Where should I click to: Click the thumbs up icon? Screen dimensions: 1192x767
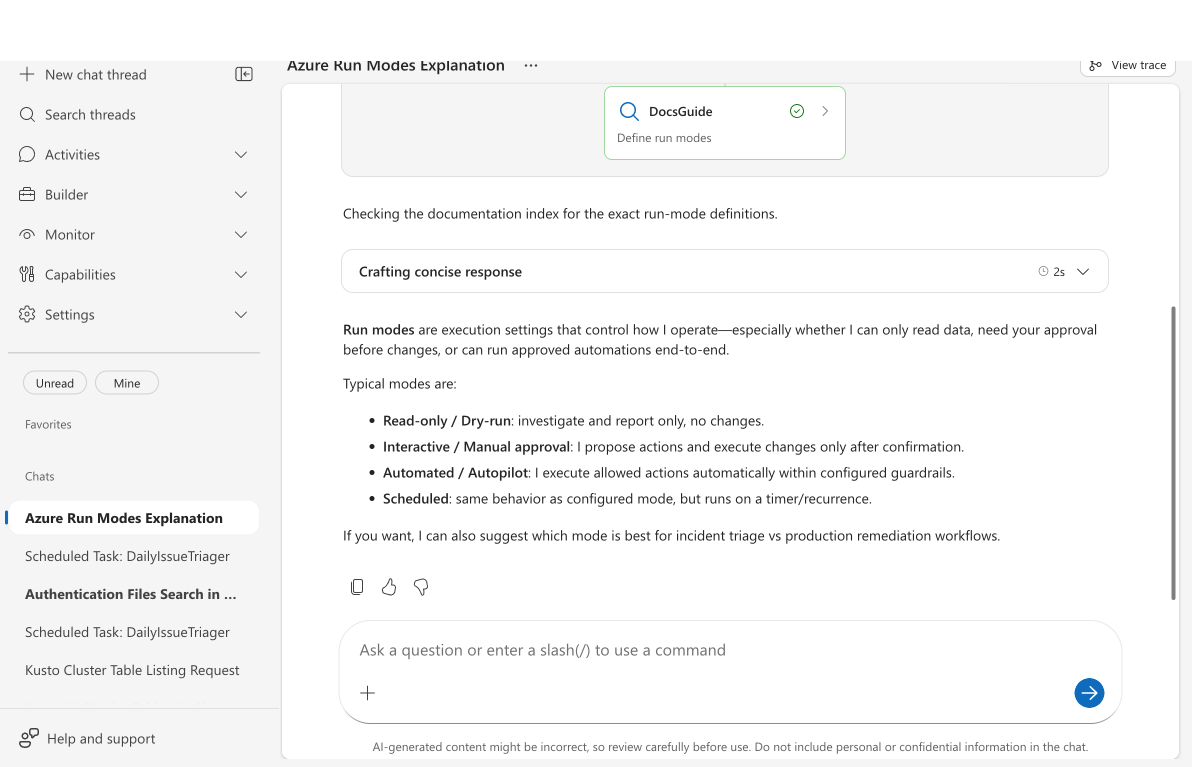coord(389,587)
